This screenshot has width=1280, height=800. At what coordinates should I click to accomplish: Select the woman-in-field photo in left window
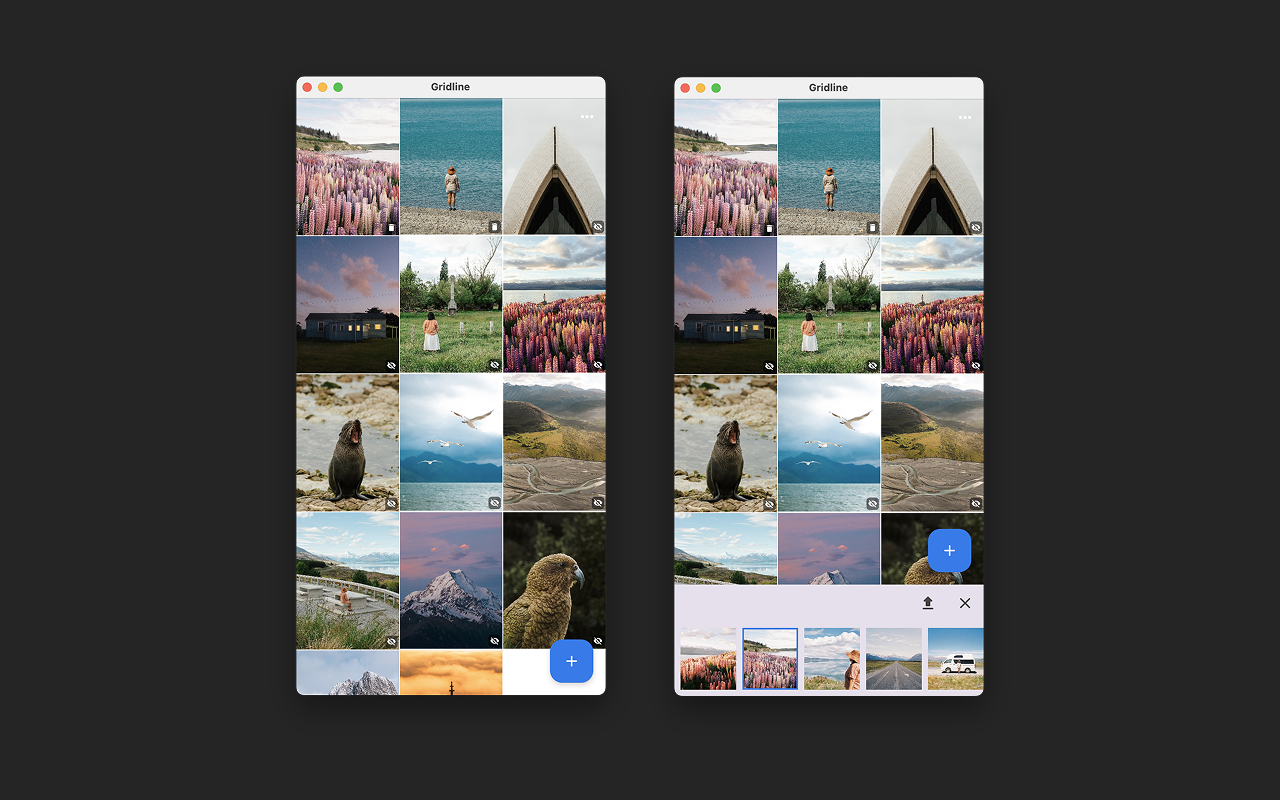pos(451,305)
